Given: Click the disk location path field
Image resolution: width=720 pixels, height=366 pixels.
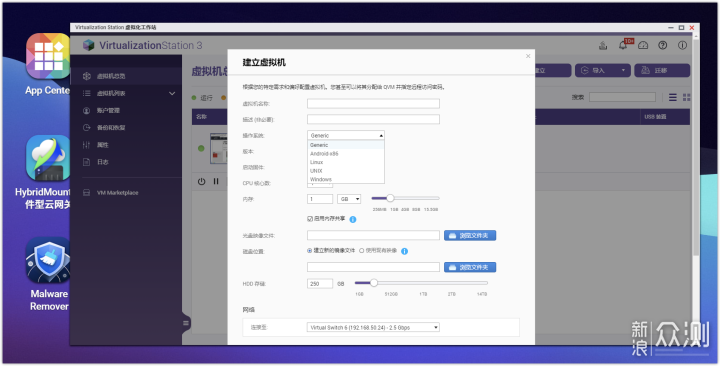Looking at the screenshot, I should click(373, 267).
